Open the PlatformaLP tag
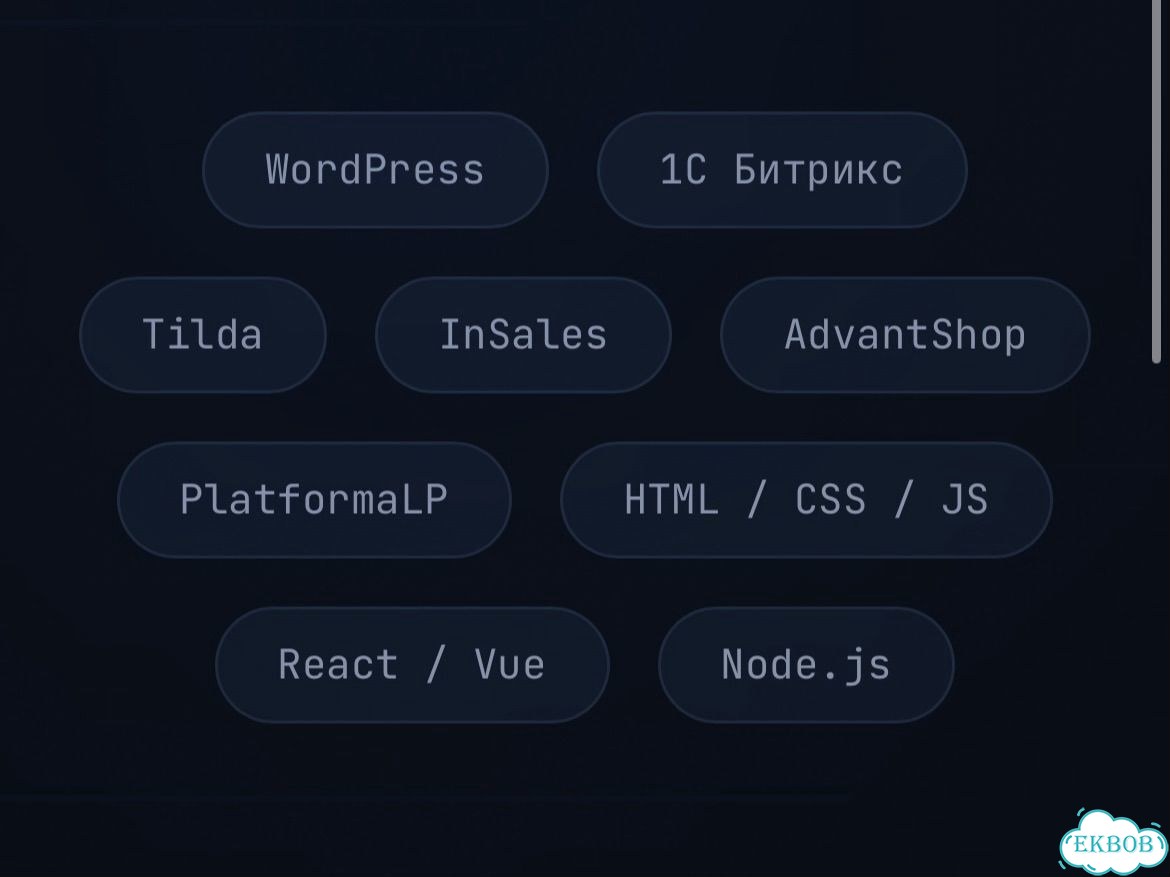This screenshot has height=877, width=1170. 314,499
